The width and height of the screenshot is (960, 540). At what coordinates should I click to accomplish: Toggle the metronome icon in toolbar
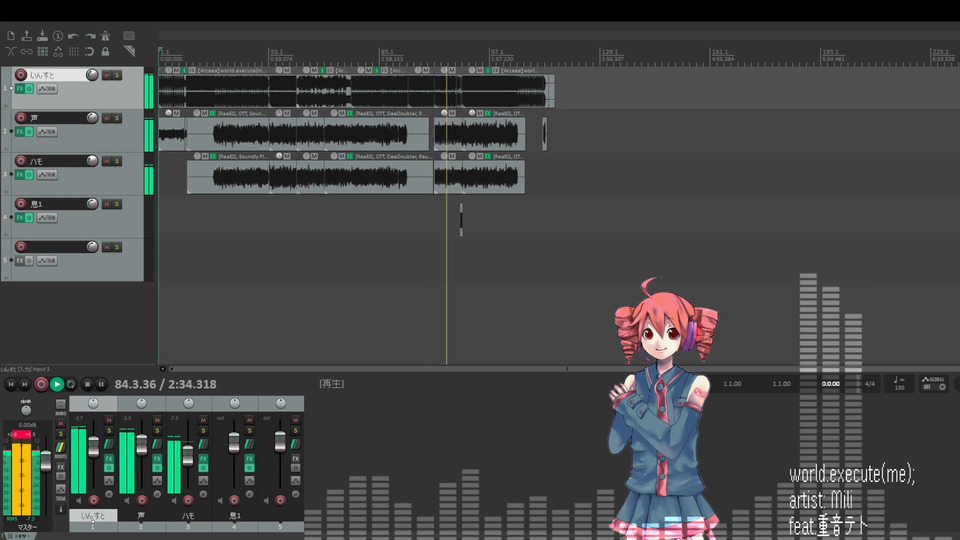[x=105, y=36]
